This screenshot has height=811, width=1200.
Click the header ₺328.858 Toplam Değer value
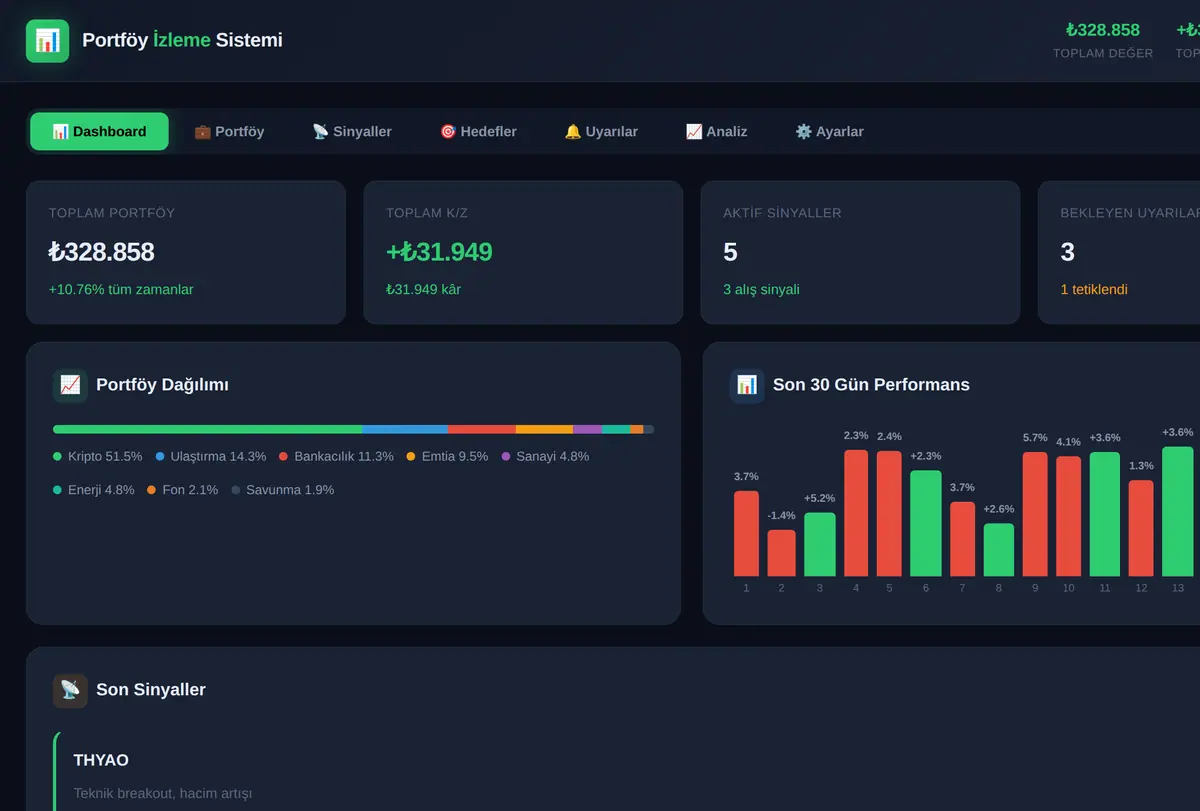[1103, 30]
